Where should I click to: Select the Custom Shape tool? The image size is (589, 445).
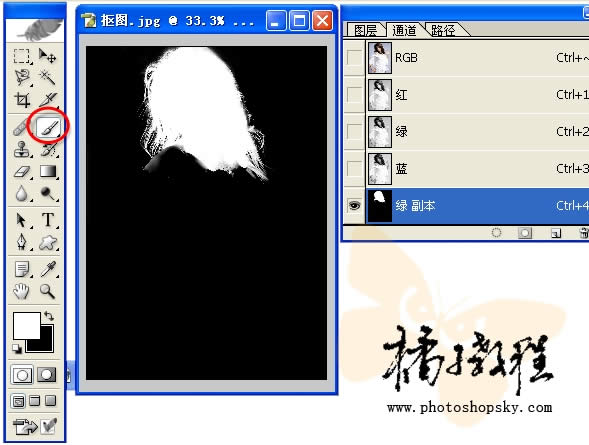[48, 242]
